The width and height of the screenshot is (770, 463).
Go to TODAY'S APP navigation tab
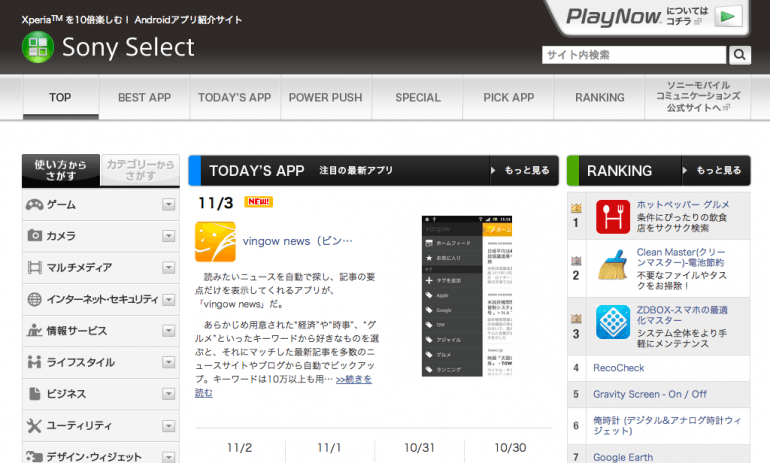[235, 97]
